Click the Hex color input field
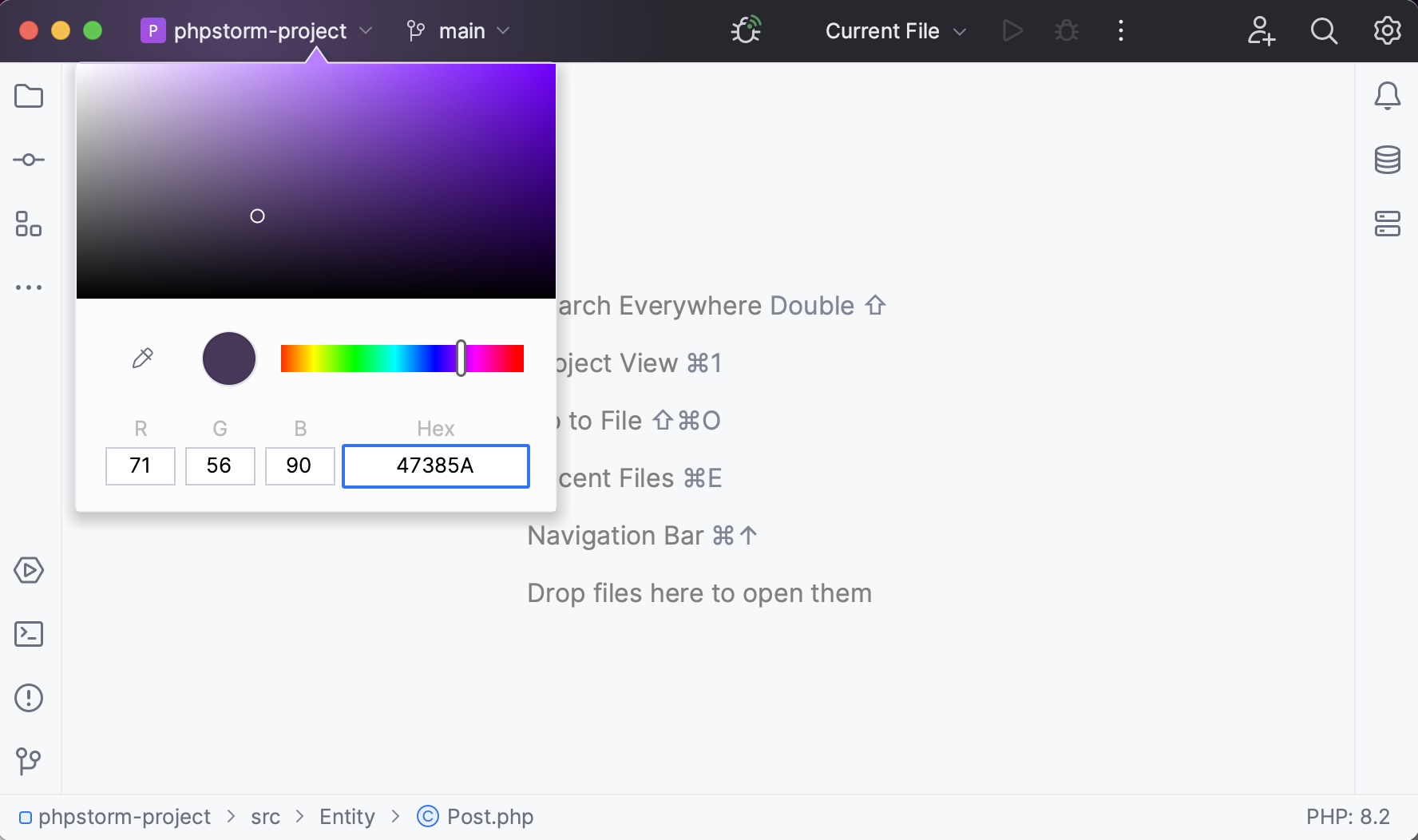This screenshot has width=1418, height=840. coord(435,466)
